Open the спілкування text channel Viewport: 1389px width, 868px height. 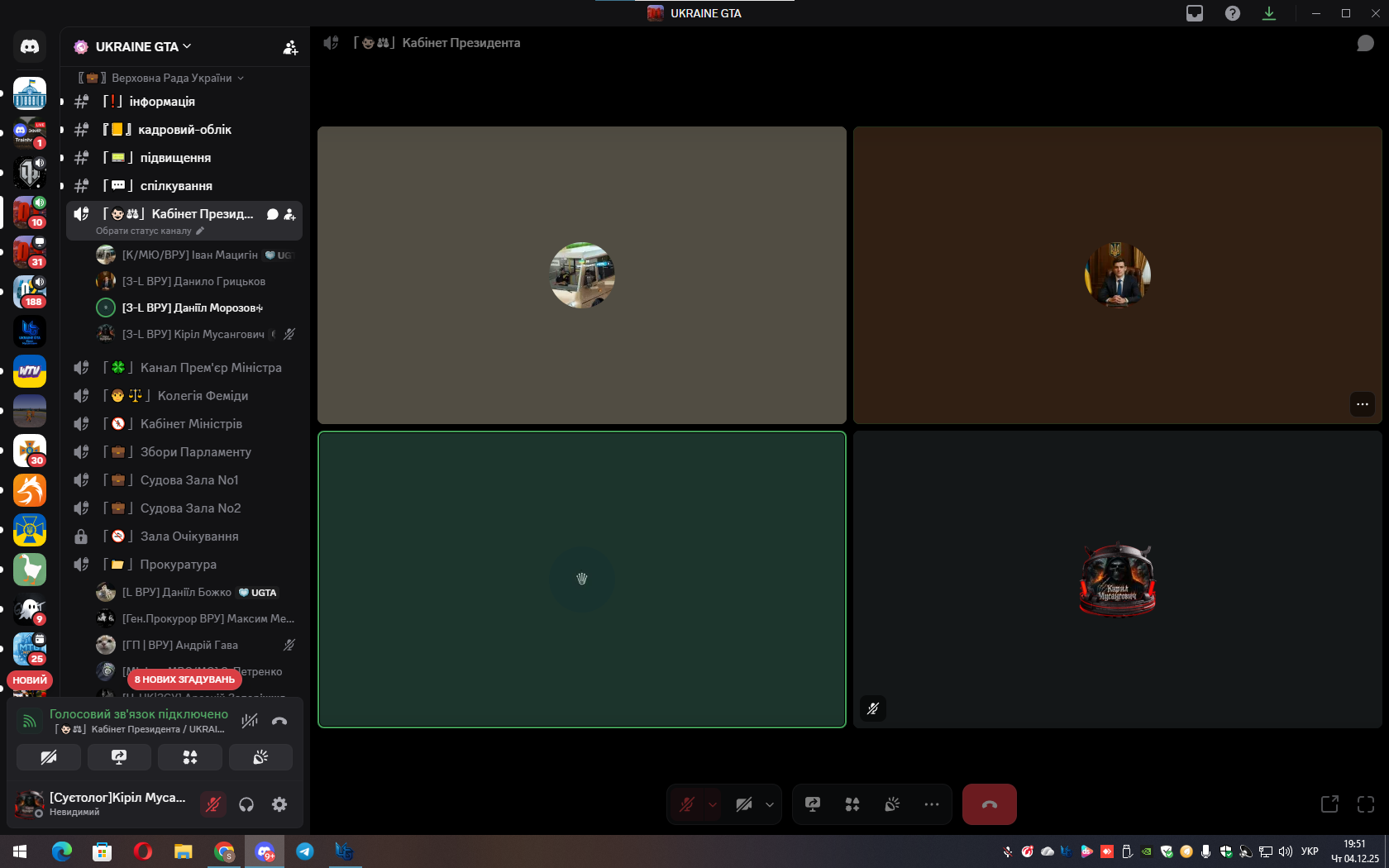click(x=184, y=186)
